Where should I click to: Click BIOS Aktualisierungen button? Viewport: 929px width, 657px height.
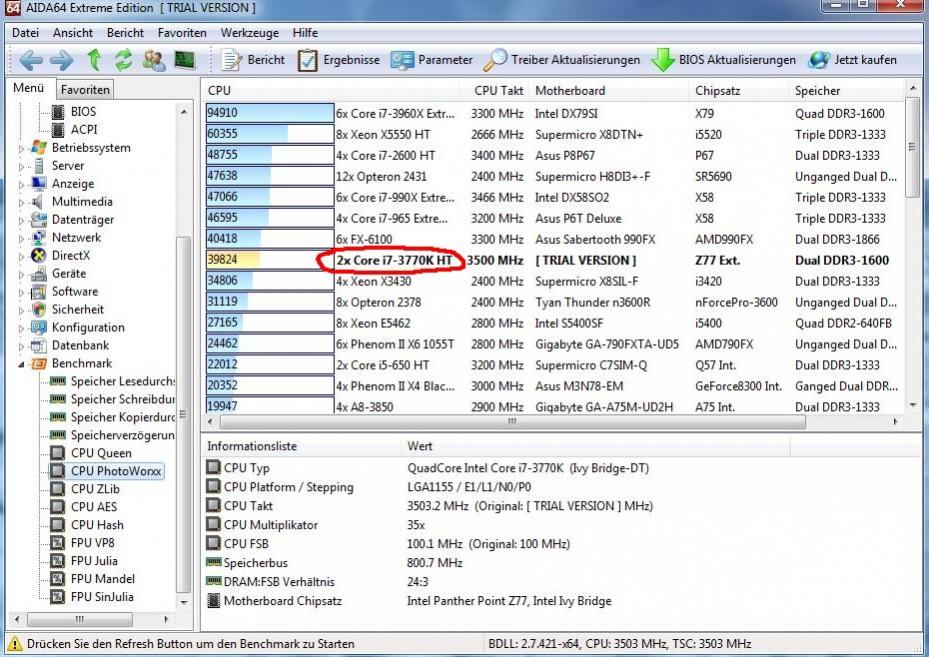pyautogui.click(x=723, y=60)
